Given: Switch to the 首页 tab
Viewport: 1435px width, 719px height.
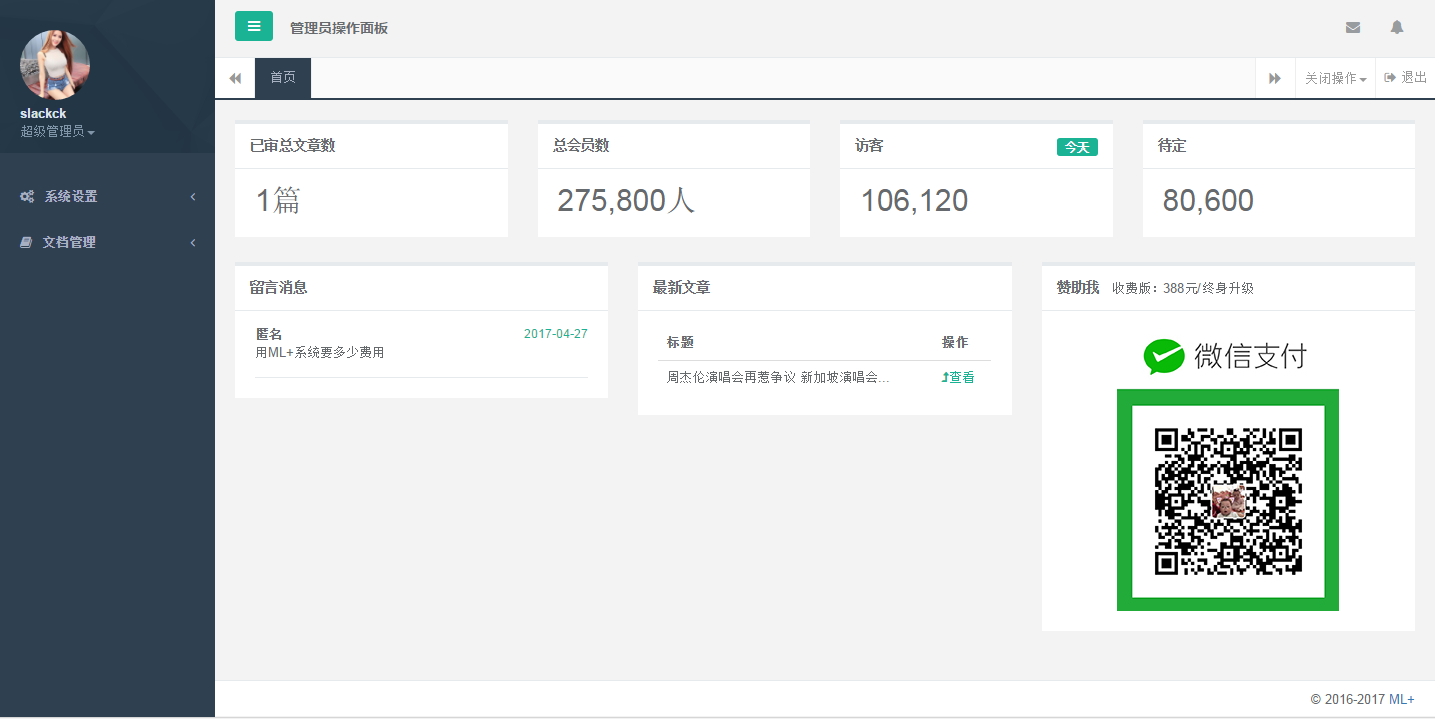Looking at the screenshot, I should tap(283, 78).
